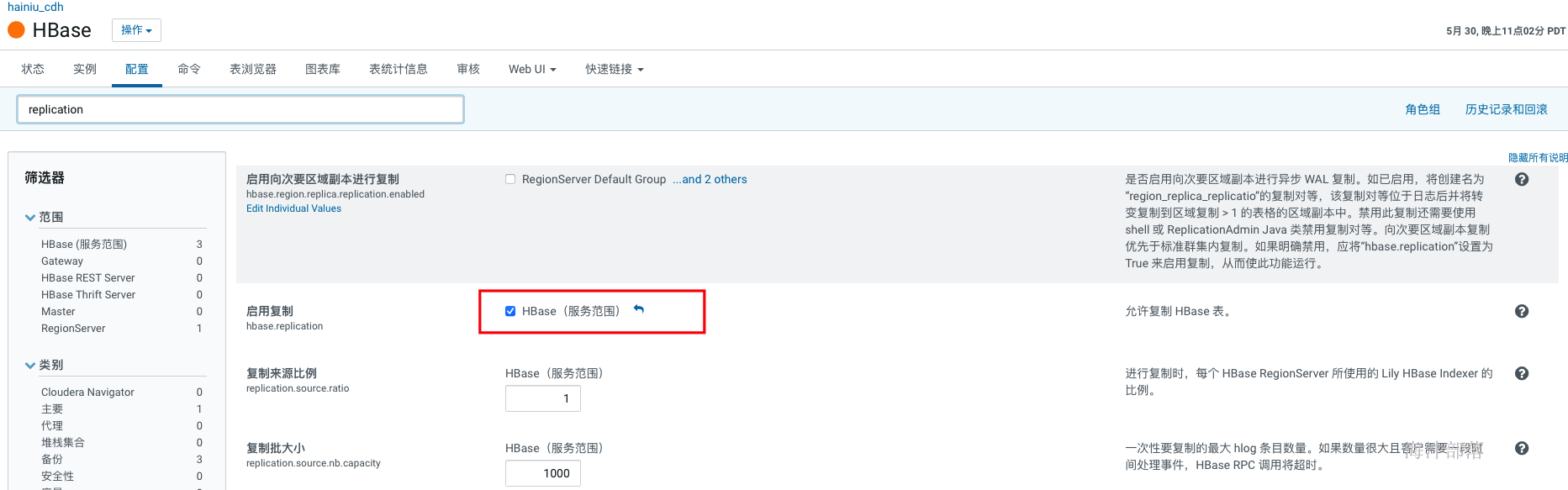Image resolution: width=1568 pixels, height=490 pixels.
Task: Open the 快速链接 dropdown menu
Action: [615, 69]
